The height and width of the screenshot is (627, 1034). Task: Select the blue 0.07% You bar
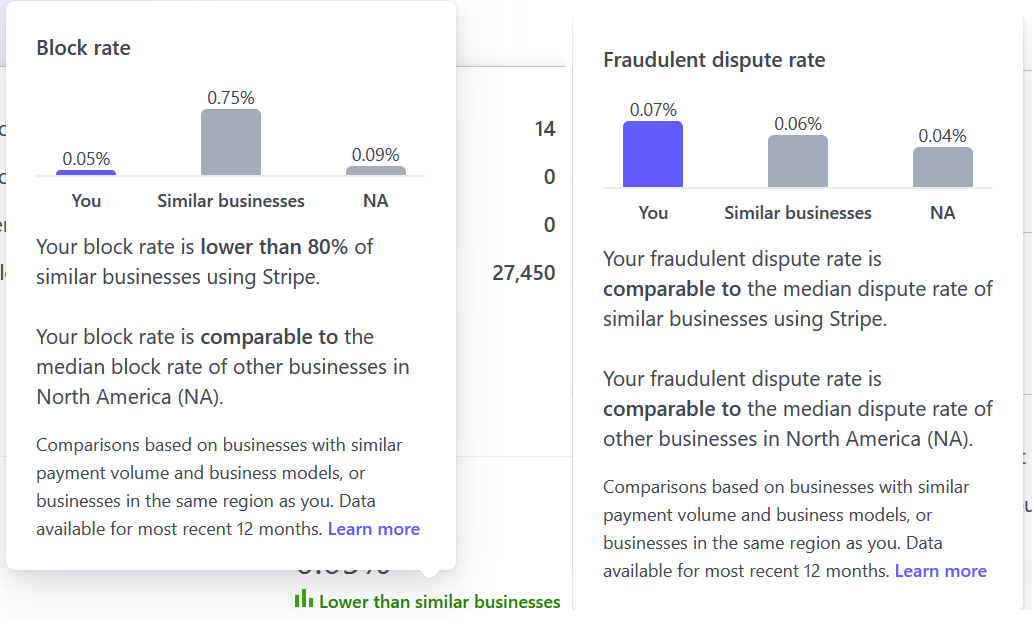(x=652, y=152)
